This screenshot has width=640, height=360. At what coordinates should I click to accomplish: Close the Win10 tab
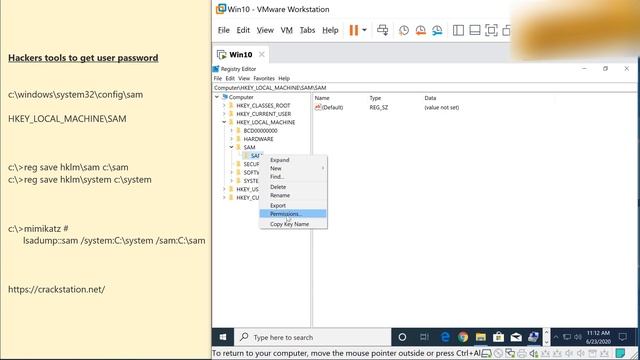tap(262, 54)
